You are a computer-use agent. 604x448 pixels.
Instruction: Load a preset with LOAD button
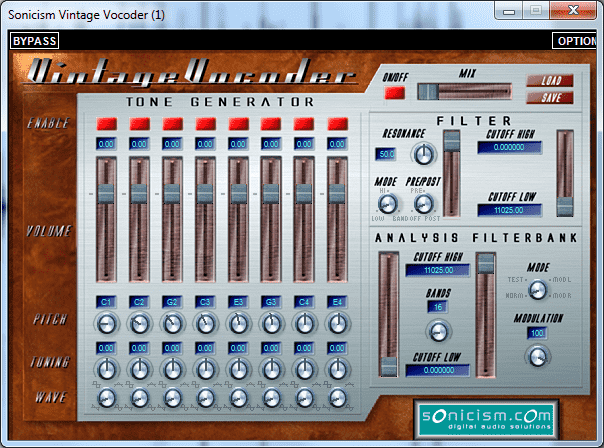click(x=550, y=81)
